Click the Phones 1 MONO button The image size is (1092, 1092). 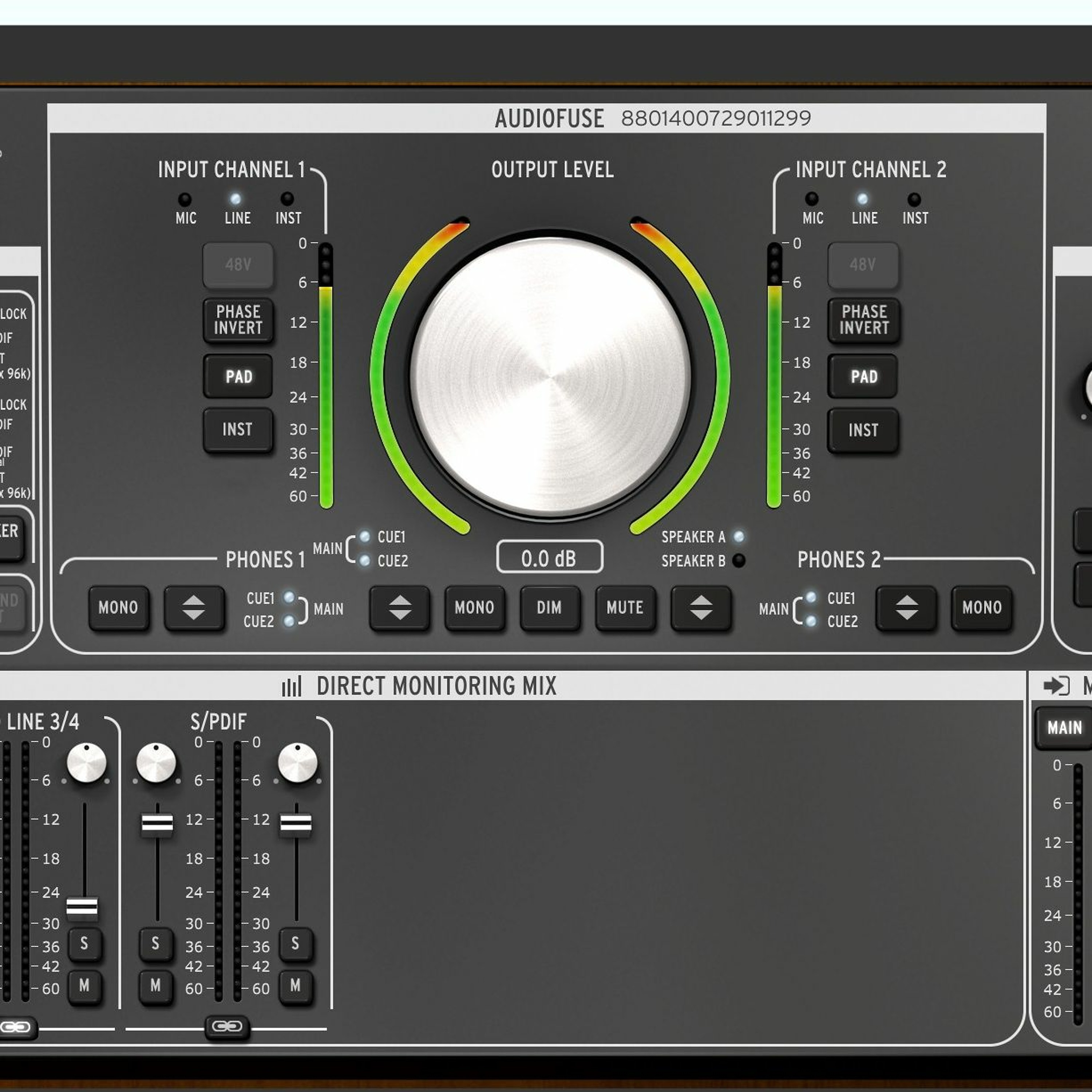[119, 608]
